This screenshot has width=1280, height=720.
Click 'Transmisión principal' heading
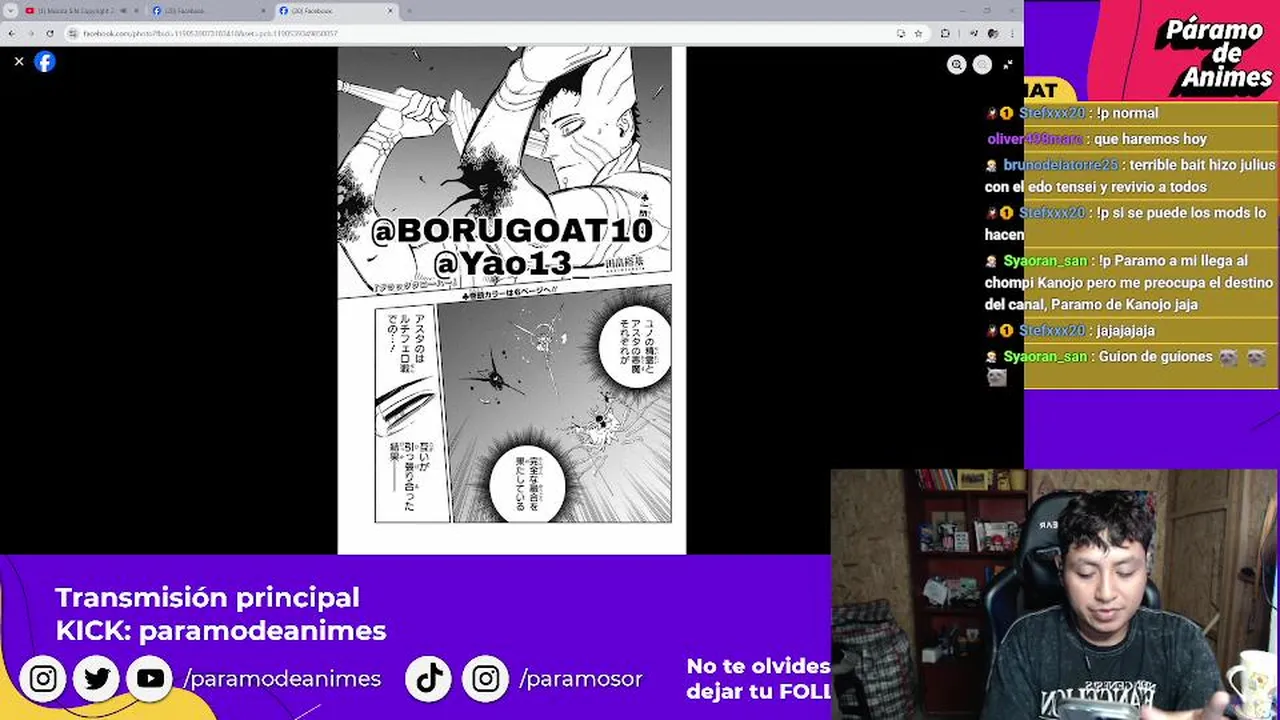(x=207, y=597)
